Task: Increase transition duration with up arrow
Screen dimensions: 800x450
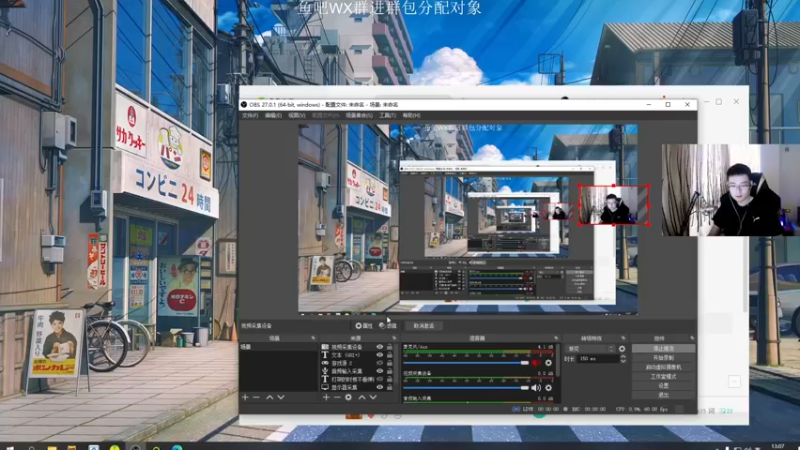Action: [x=623, y=357]
